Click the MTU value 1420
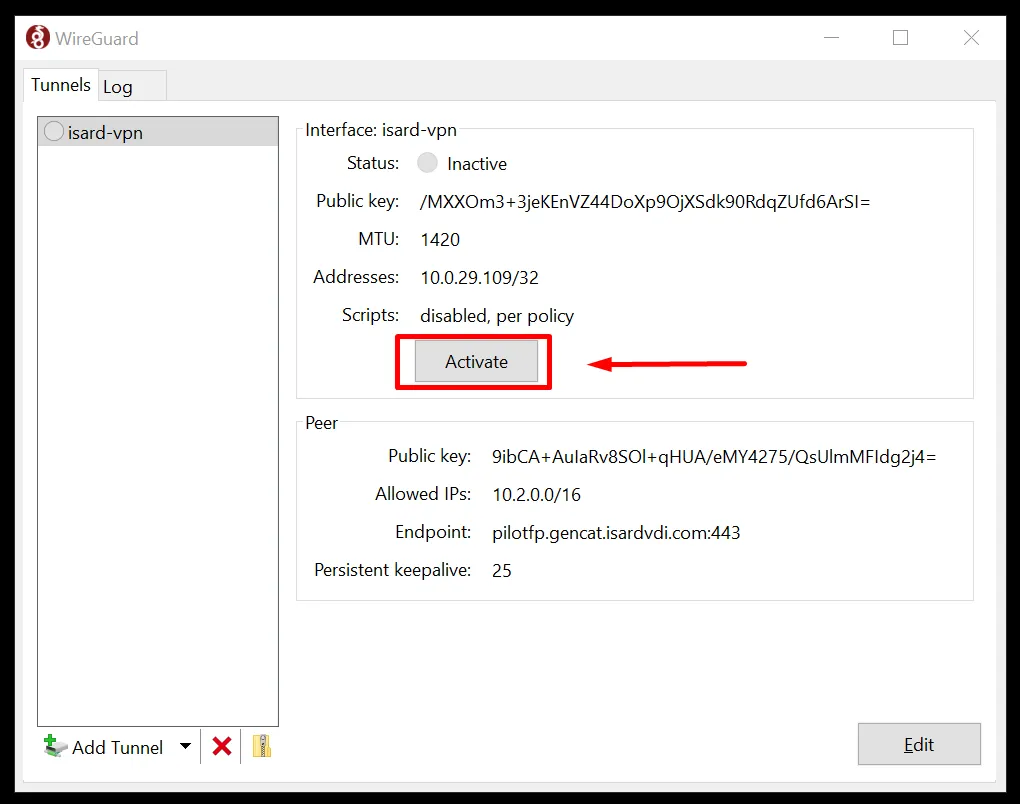Screen dimensions: 1020x804 pos(440,240)
